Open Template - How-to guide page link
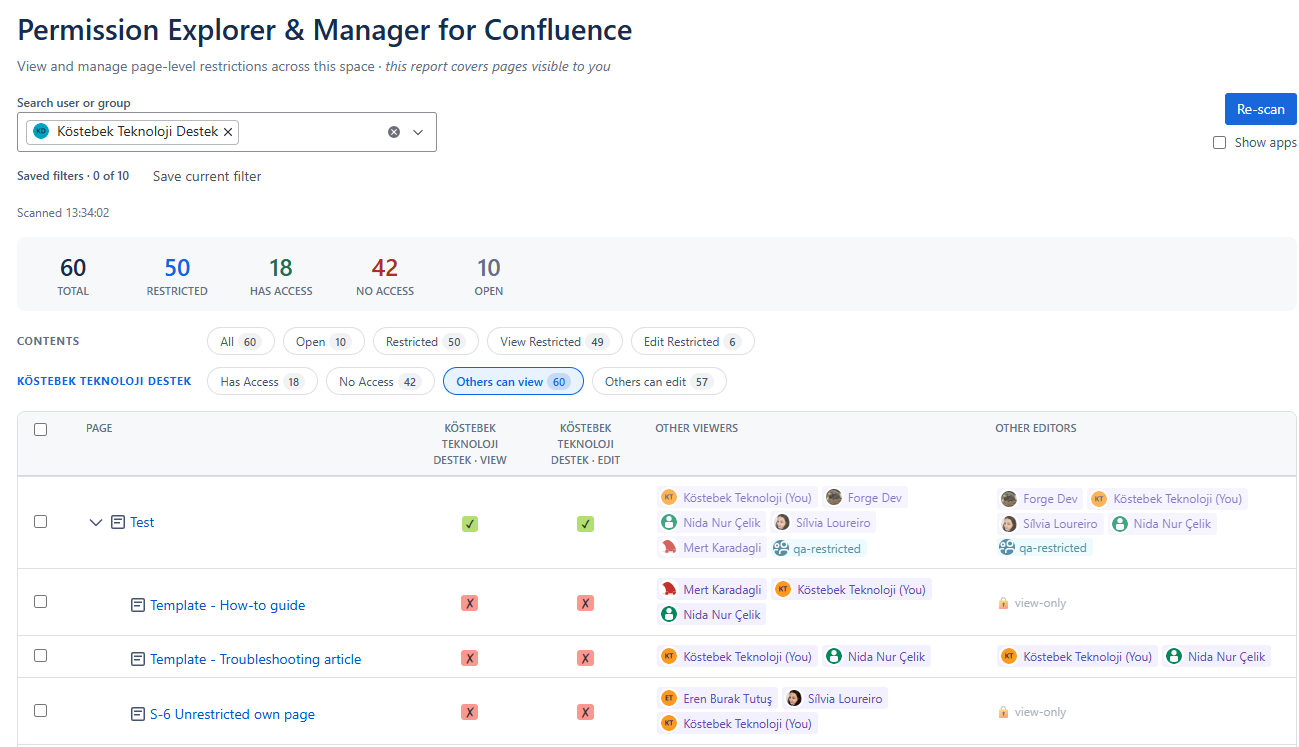 [x=227, y=605]
